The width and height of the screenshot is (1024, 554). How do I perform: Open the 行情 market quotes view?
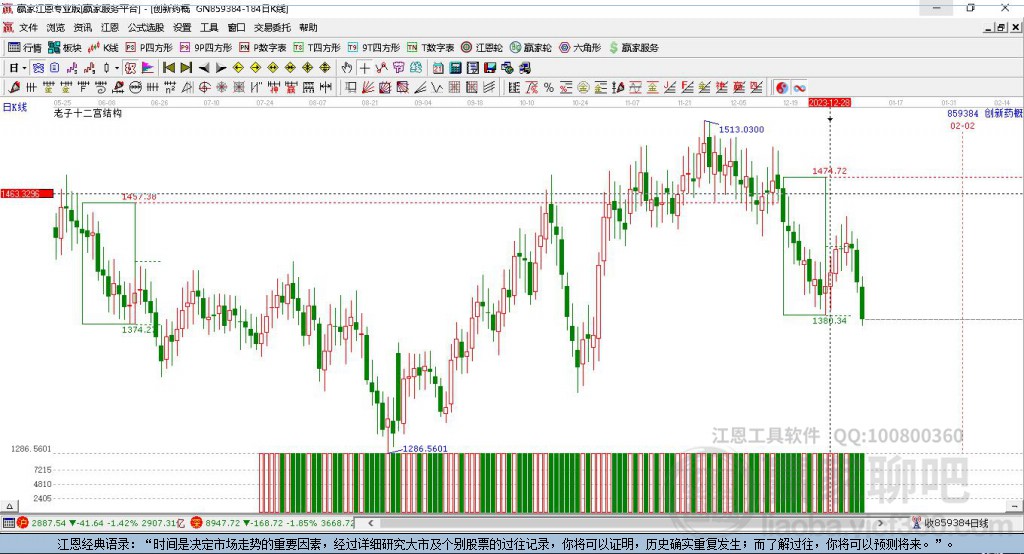pos(25,48)
